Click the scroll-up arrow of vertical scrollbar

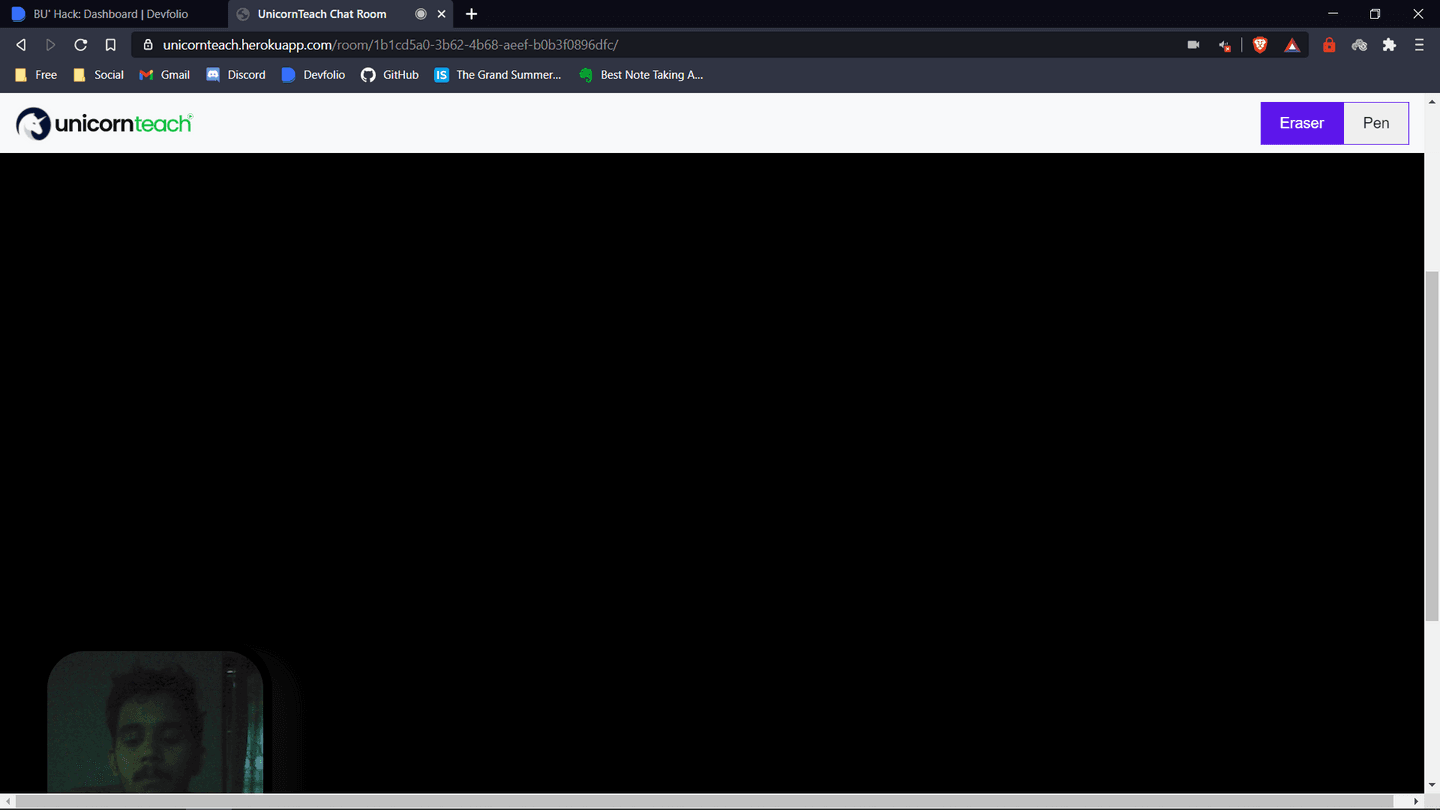[x=1431, y=101]
